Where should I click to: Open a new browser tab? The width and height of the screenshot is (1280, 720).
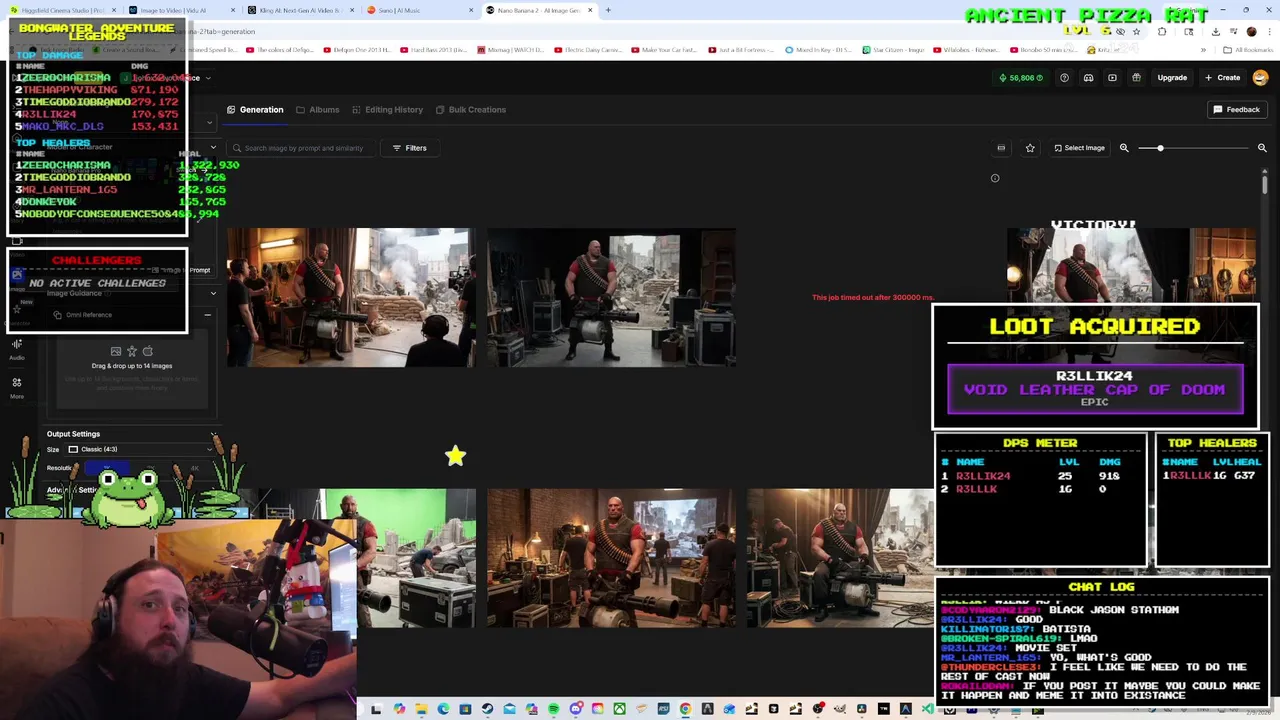tap(607, 10)
